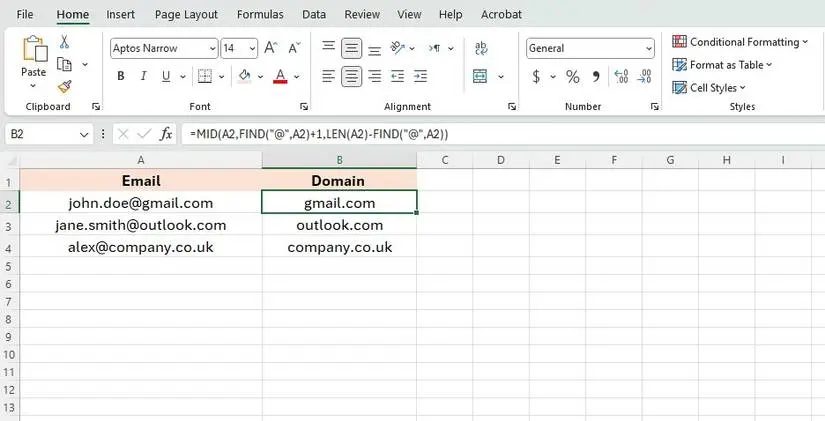Open font name dropdown Aptos Narrow

[x=213, y=48]
